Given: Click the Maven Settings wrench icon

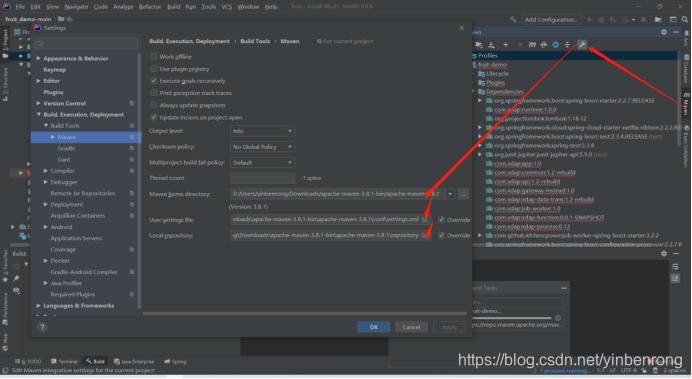Looking at the screenshot, I should pyautogui.click(x=582, y=45).
